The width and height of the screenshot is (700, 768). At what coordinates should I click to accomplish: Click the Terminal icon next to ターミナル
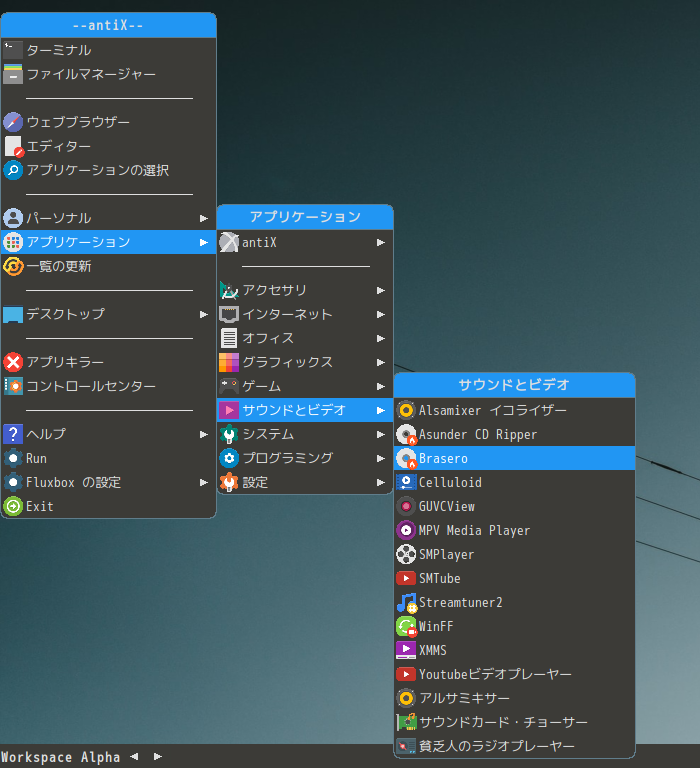click(x=13, y=50)
